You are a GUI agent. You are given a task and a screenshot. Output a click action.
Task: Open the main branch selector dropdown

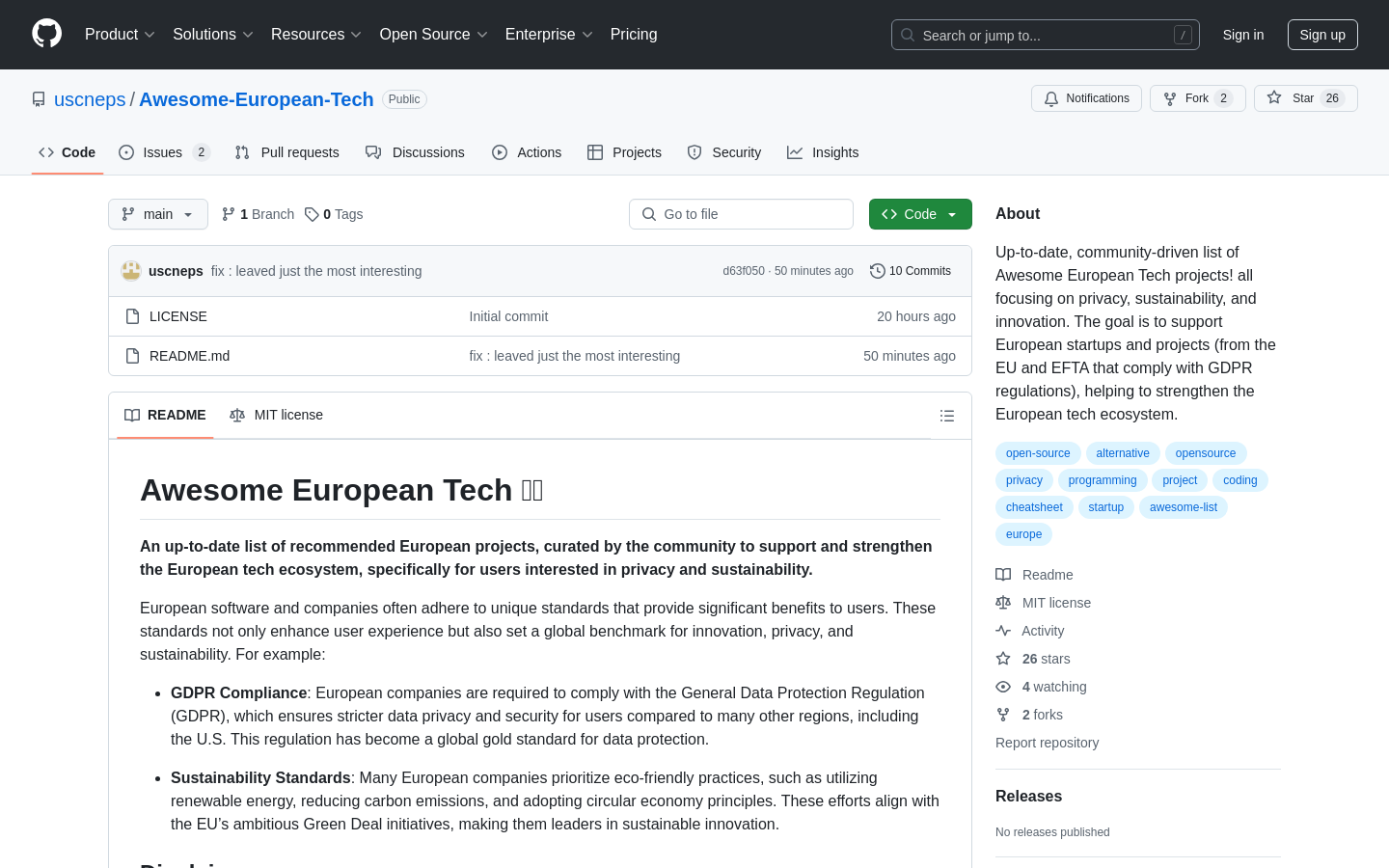(158, 214)
